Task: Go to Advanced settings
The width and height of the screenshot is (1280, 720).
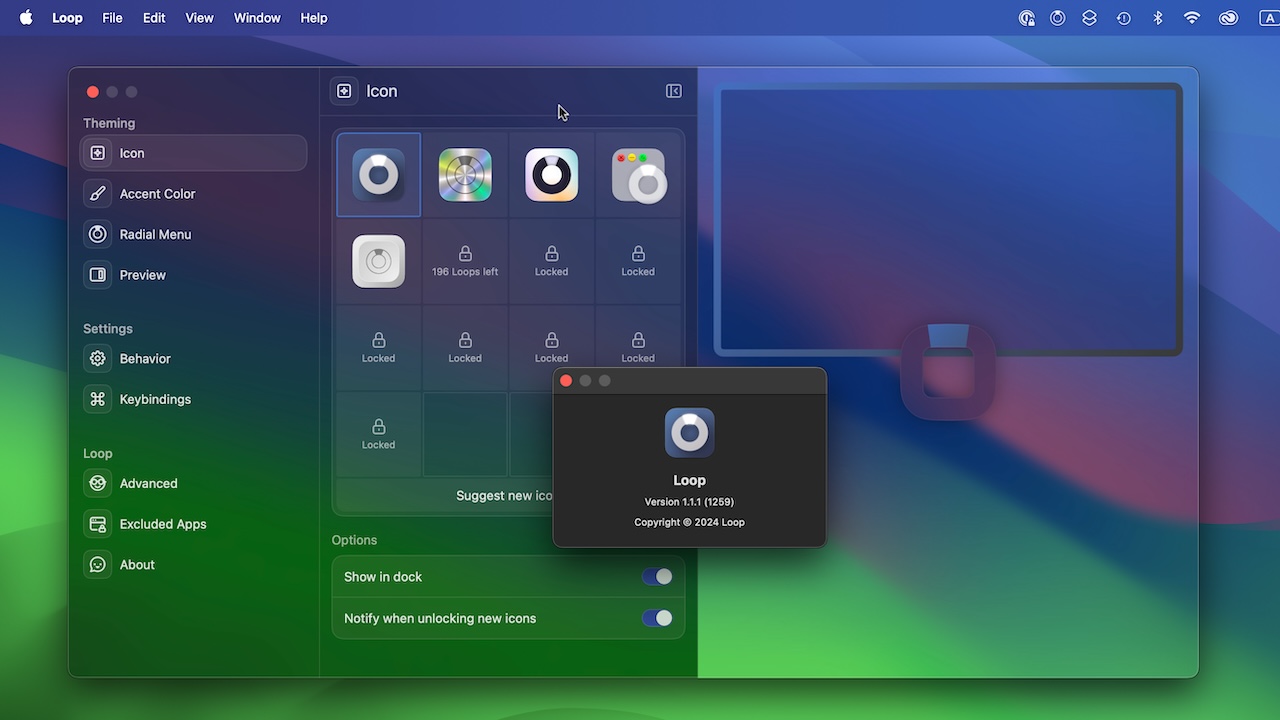Action: 193,483
